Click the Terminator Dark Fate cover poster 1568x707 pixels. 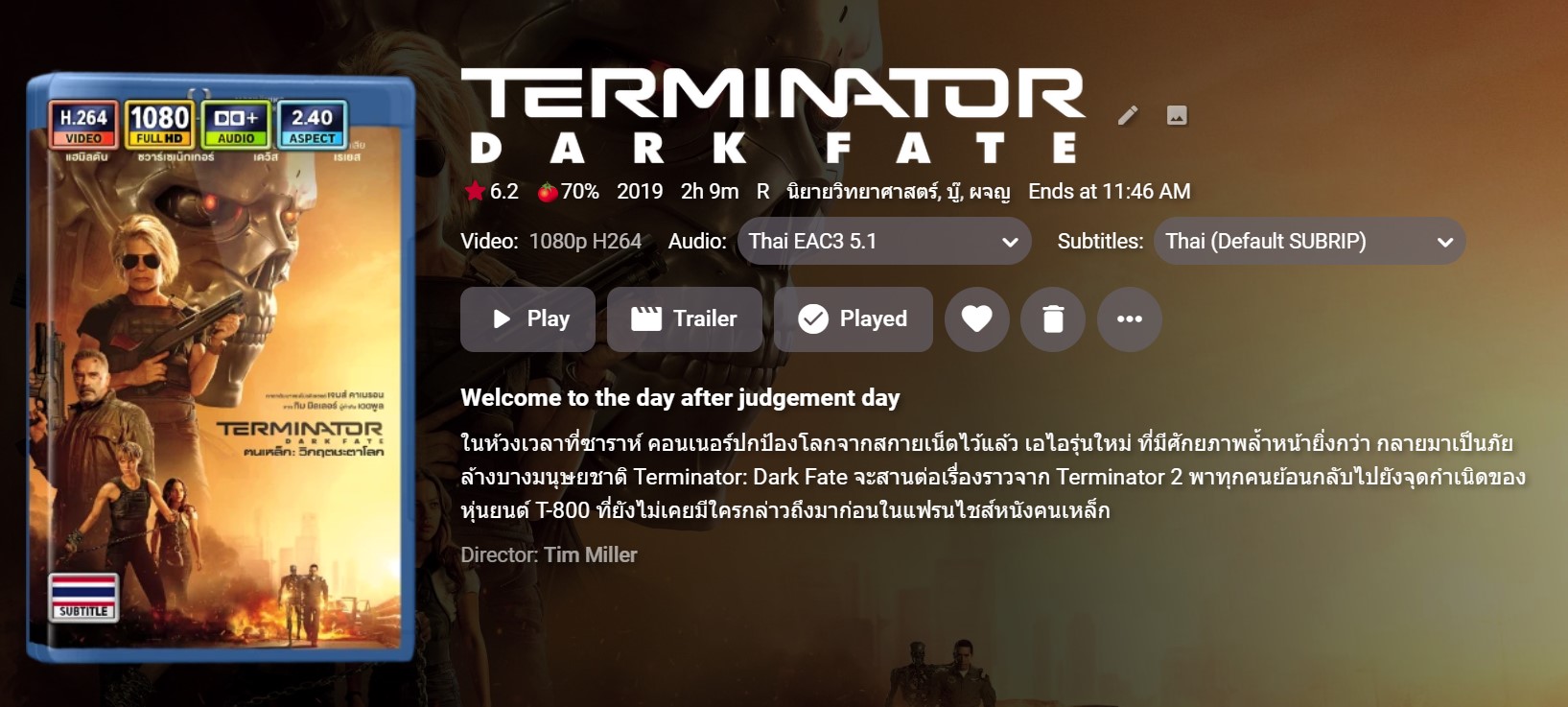(x=221, y=367)
